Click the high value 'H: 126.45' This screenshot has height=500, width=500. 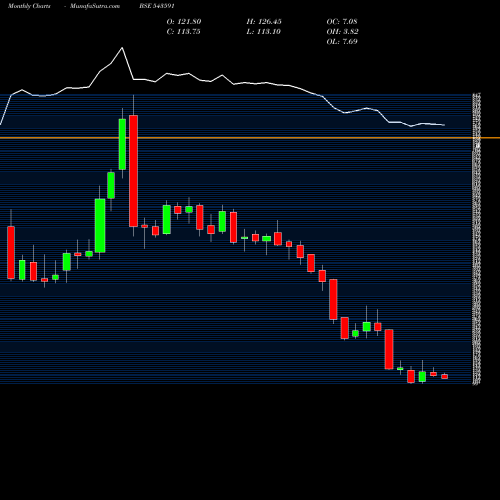pos(264,22)
